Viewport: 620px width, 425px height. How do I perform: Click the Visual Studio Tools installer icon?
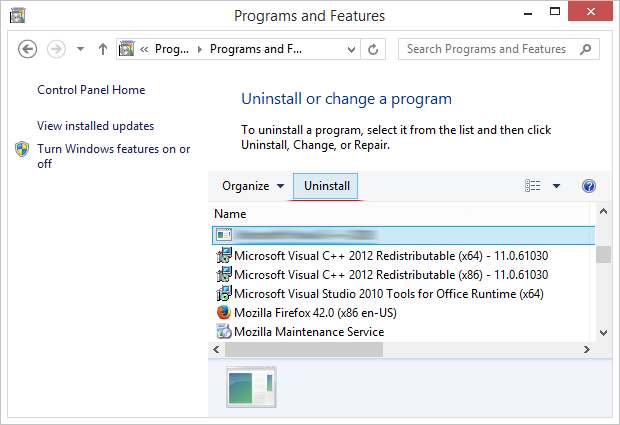click(224, 293)
